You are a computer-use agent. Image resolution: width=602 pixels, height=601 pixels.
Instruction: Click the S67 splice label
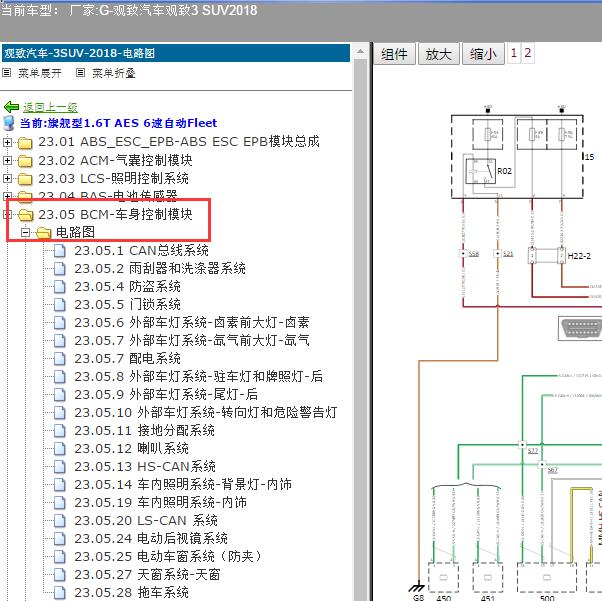(x=552, y=470)
